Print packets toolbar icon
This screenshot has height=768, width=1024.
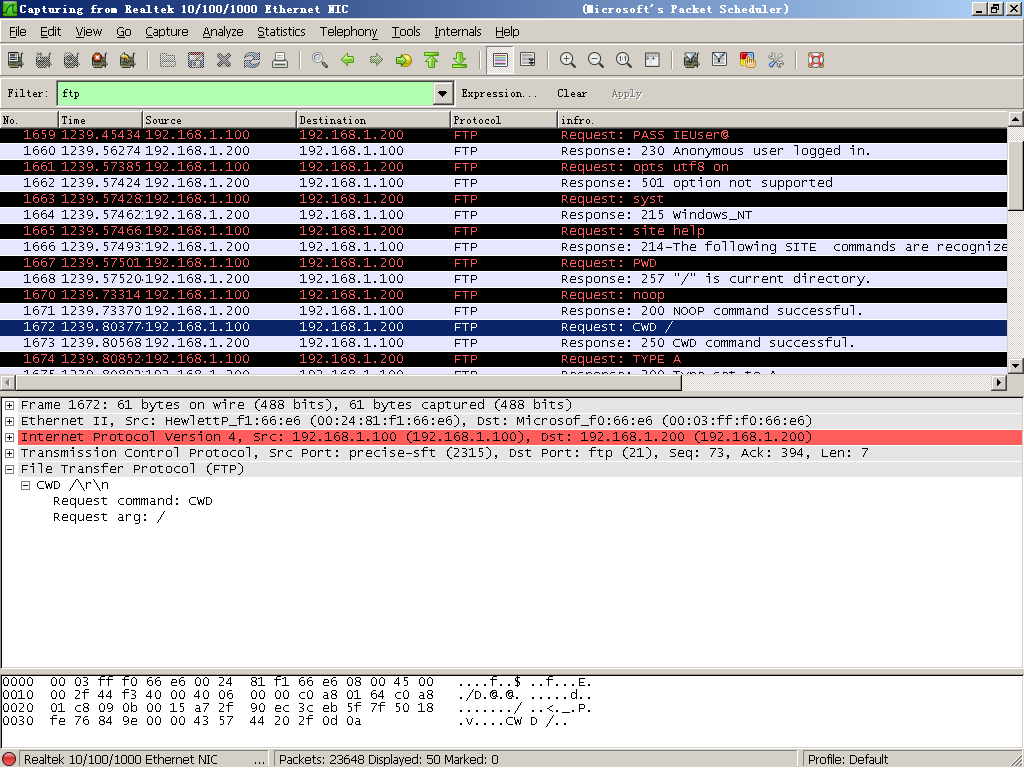coord(280,60)
